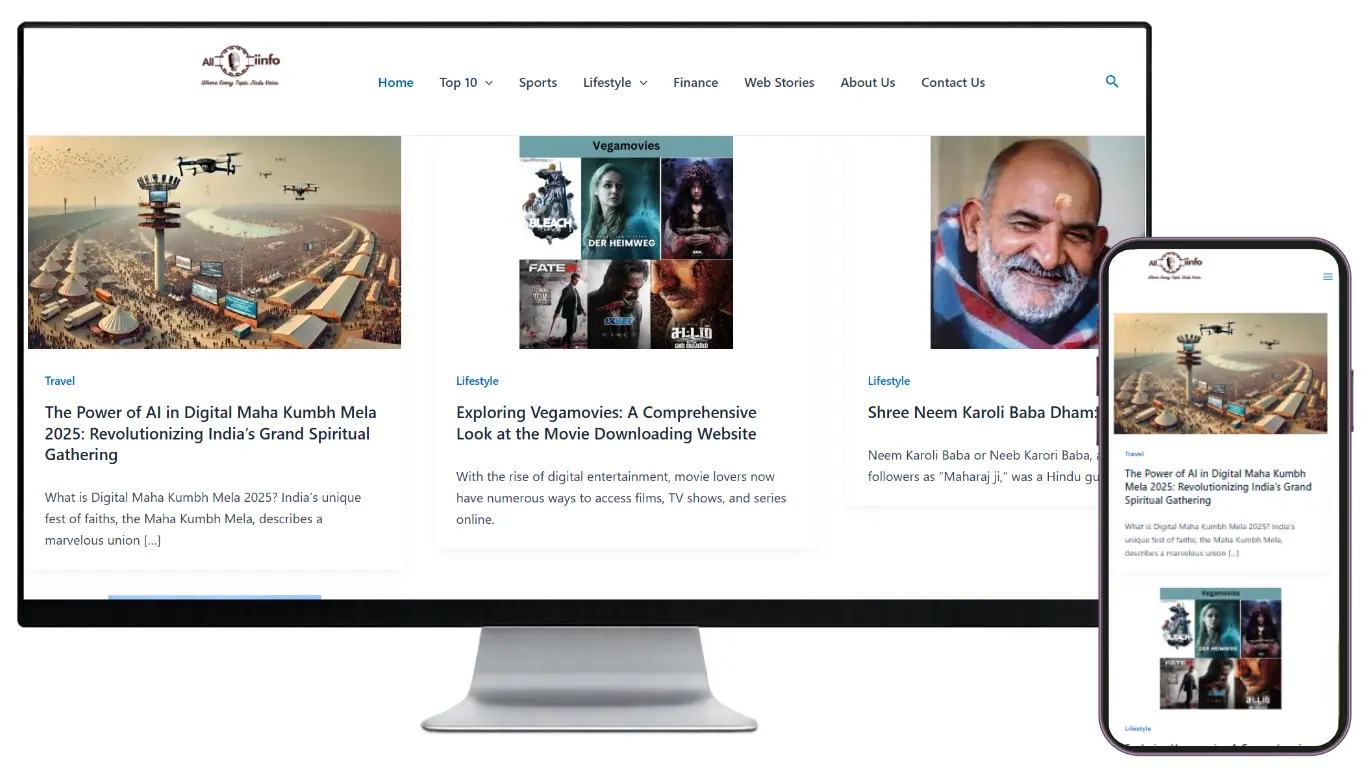
Task: Open the Digital Maha Kumbh Mela article title
Action: point(210,433)
